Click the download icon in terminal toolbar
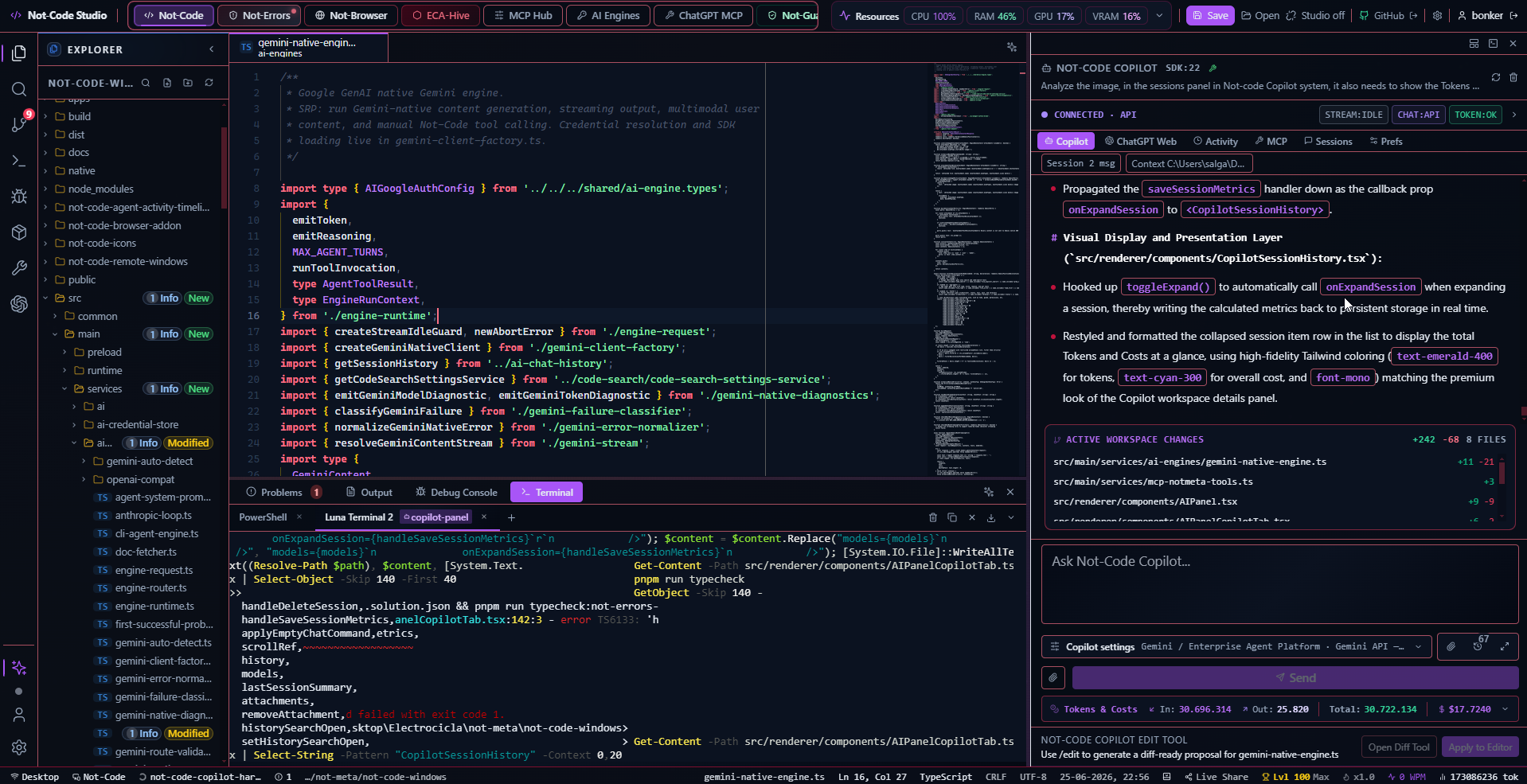The image size is (1527, 784). pos(991,517)
